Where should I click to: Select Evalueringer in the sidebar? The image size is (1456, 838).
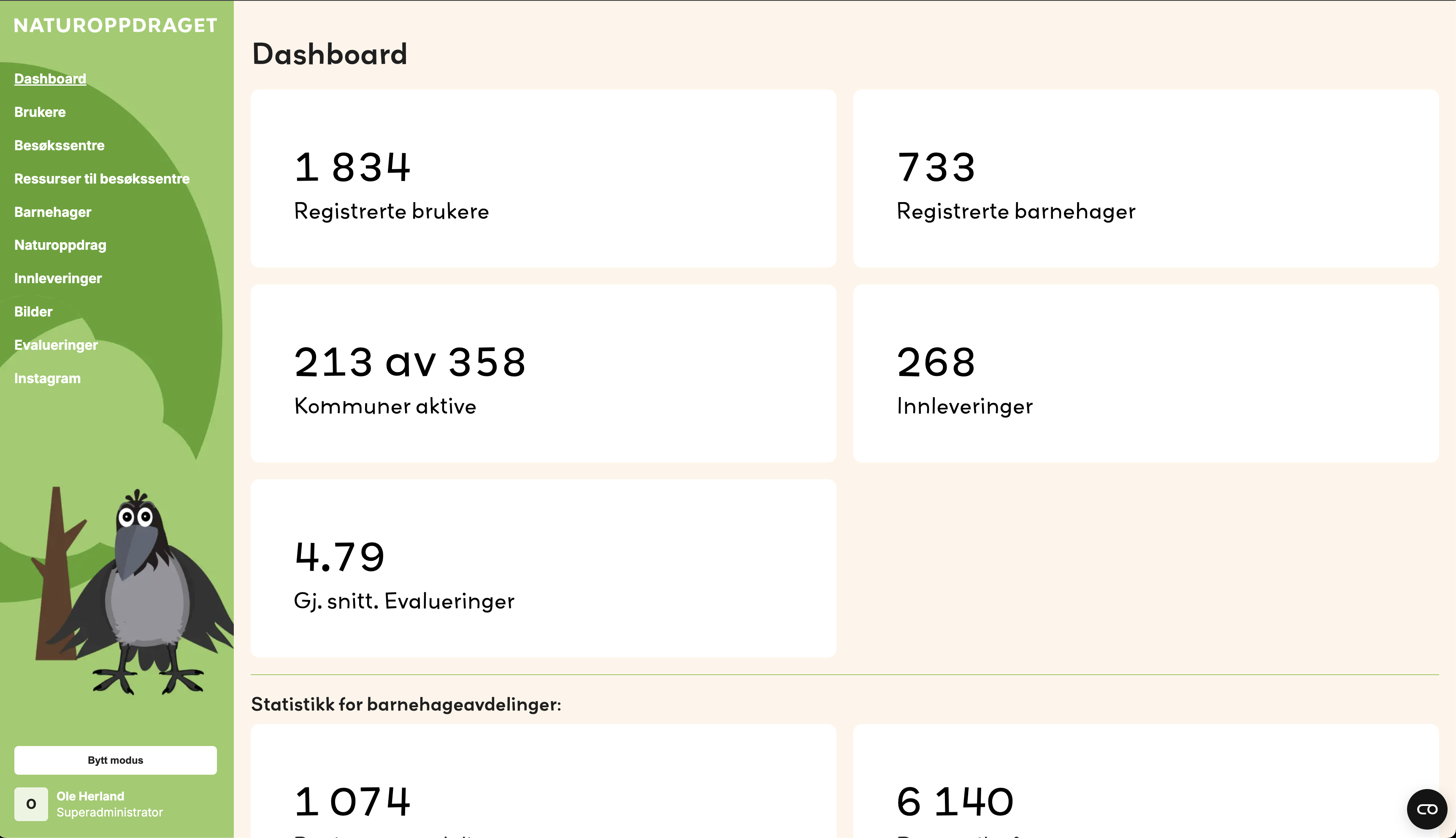[x=56, y=345]
